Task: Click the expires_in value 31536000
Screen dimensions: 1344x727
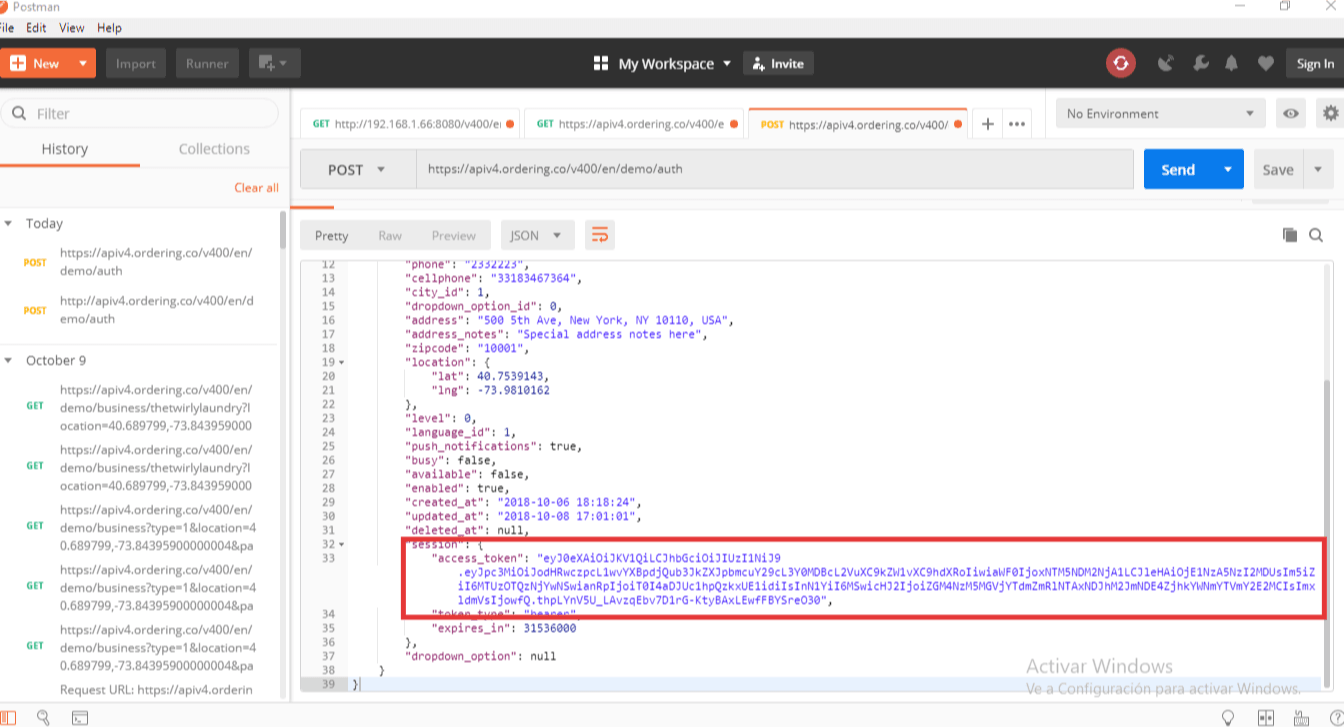Action: click(x=547, y=628)
